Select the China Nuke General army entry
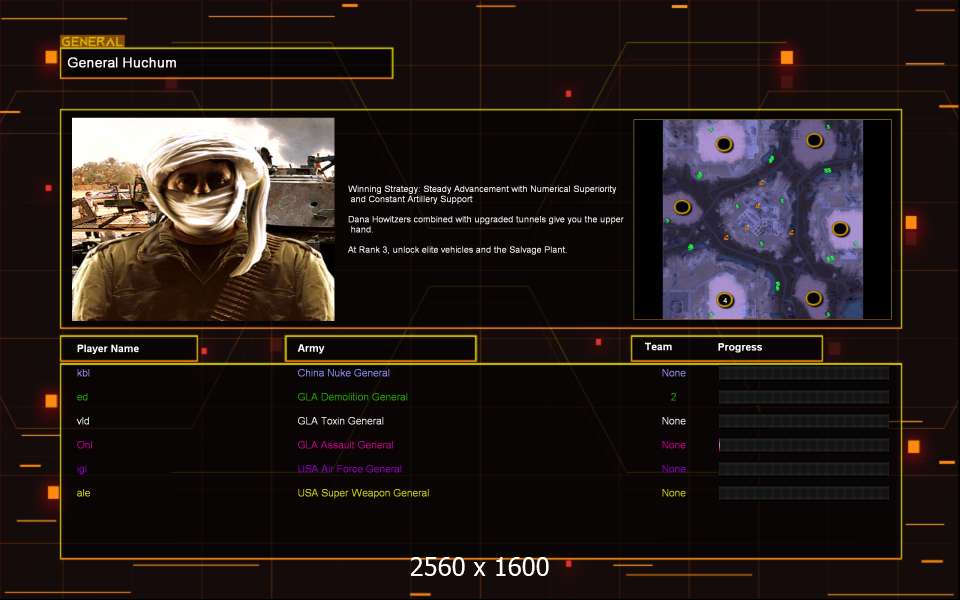The width and height of the screenshot is (960, 600). tap(343, 373)
